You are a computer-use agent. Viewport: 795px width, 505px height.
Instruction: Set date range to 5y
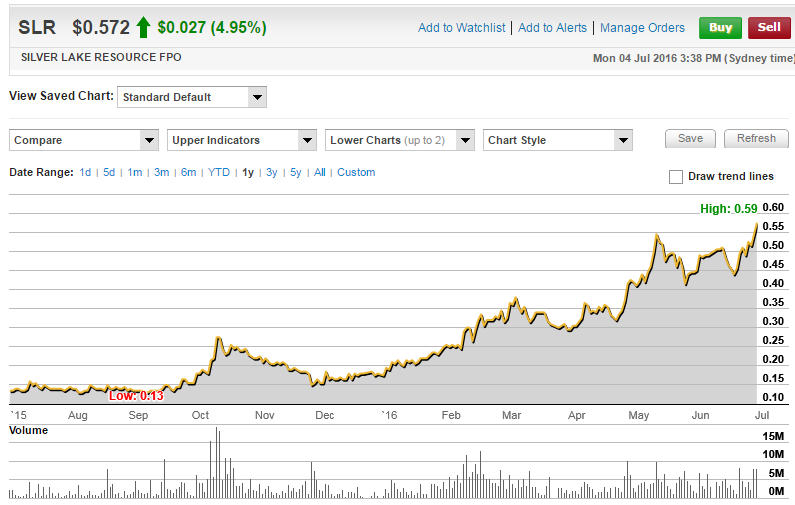point(296,172)
